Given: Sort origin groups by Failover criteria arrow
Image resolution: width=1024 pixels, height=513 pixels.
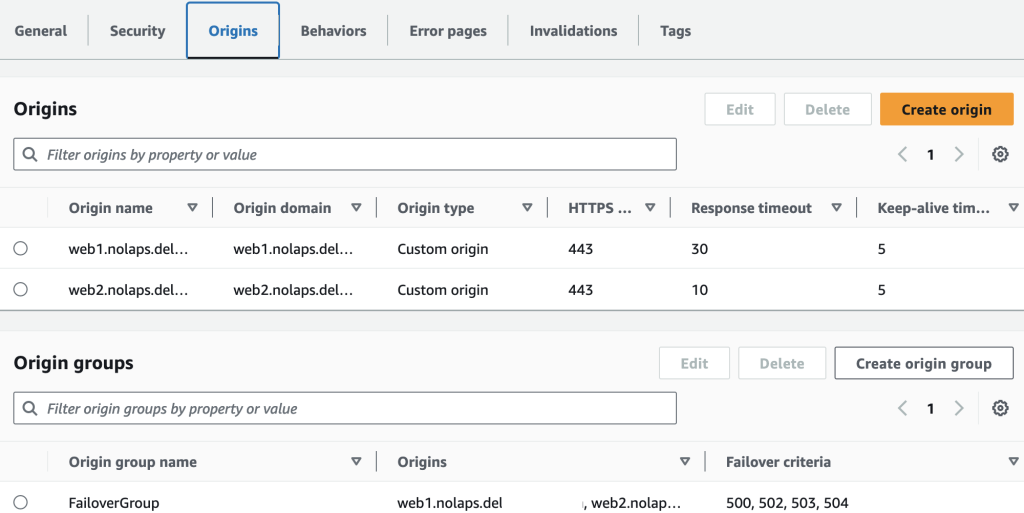Looking at the screenshot, I should (x=1012, y=462).
